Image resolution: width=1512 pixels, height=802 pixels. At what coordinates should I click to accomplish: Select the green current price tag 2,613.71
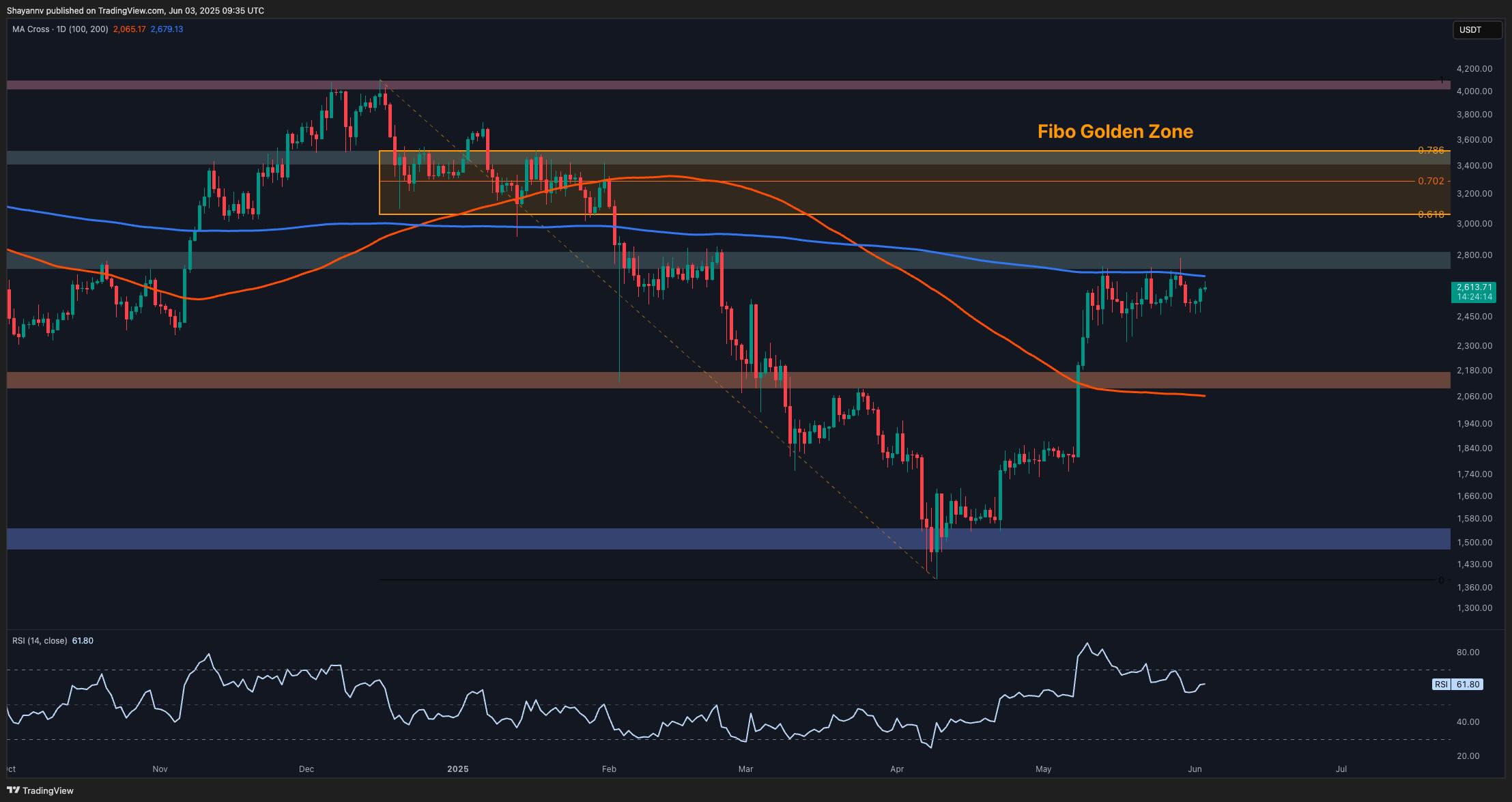[x=1475, y=292]
